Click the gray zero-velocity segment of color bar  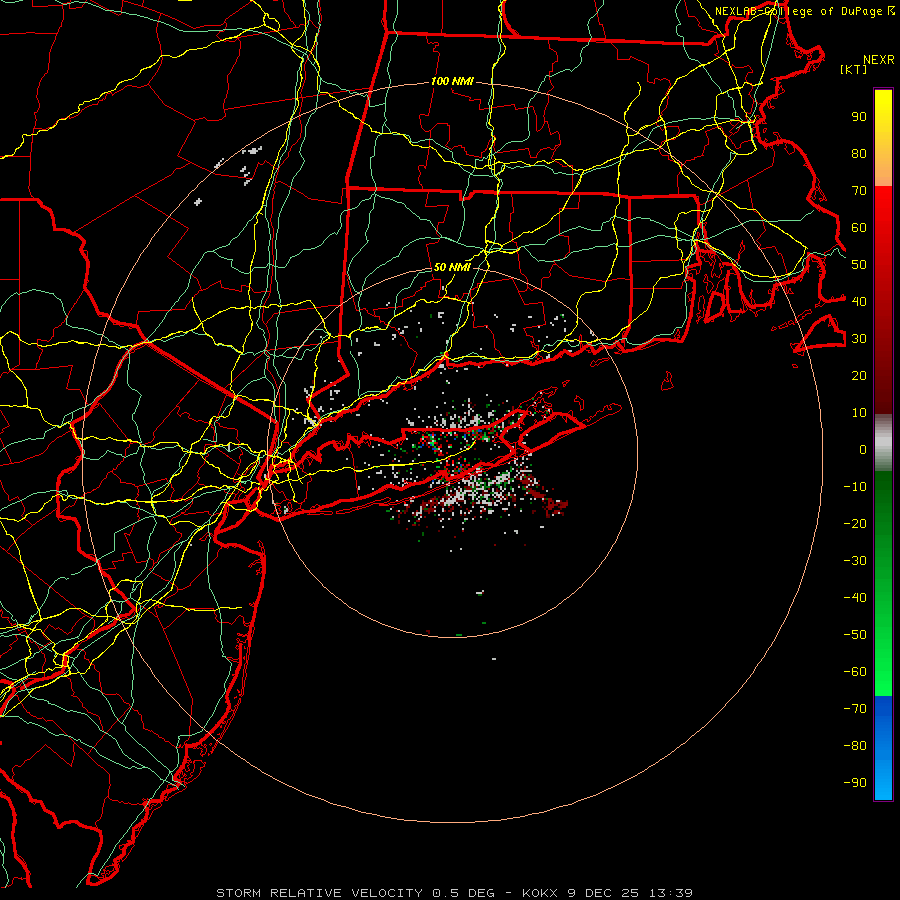point(883,443)
